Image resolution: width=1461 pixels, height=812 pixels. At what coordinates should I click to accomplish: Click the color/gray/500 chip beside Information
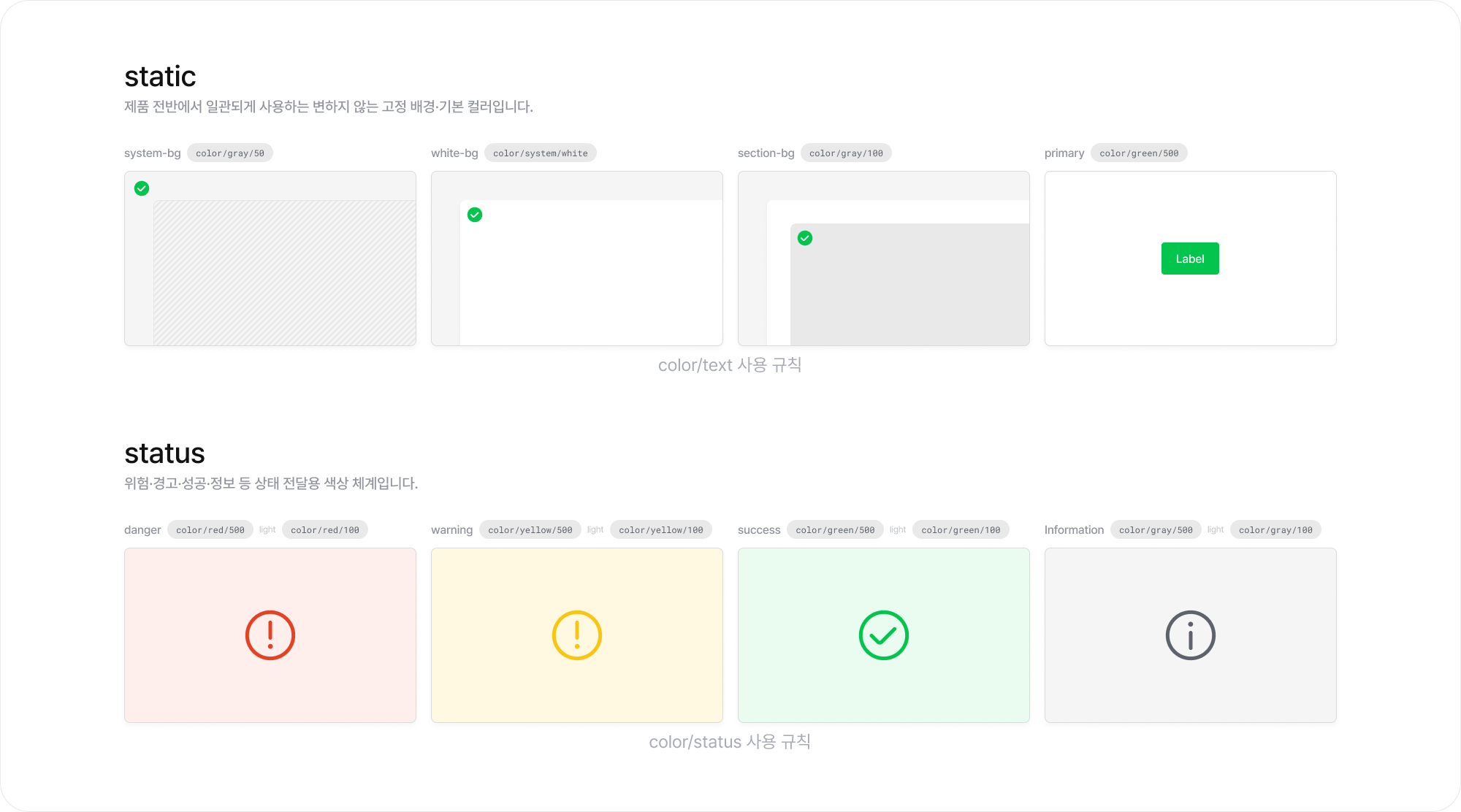[1156, 530]
